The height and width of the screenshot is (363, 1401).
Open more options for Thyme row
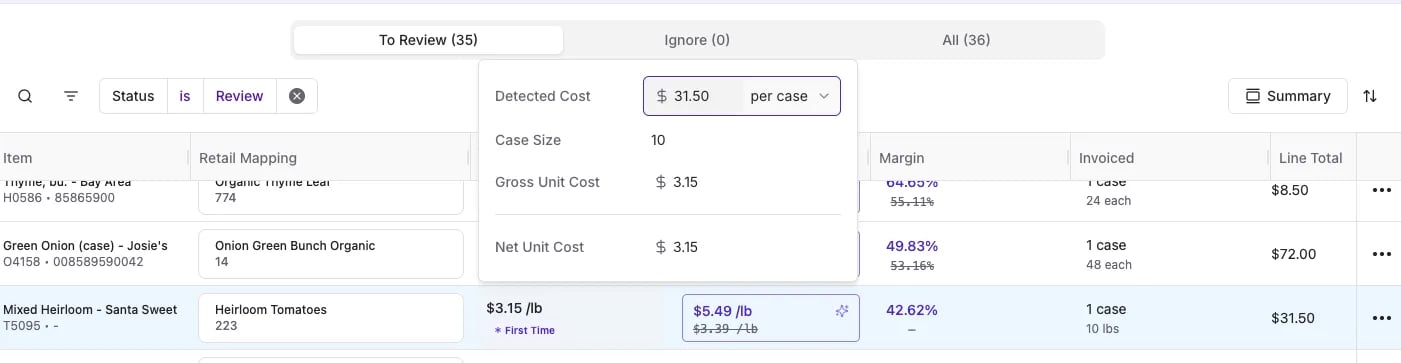click(x=1382, y=190)
